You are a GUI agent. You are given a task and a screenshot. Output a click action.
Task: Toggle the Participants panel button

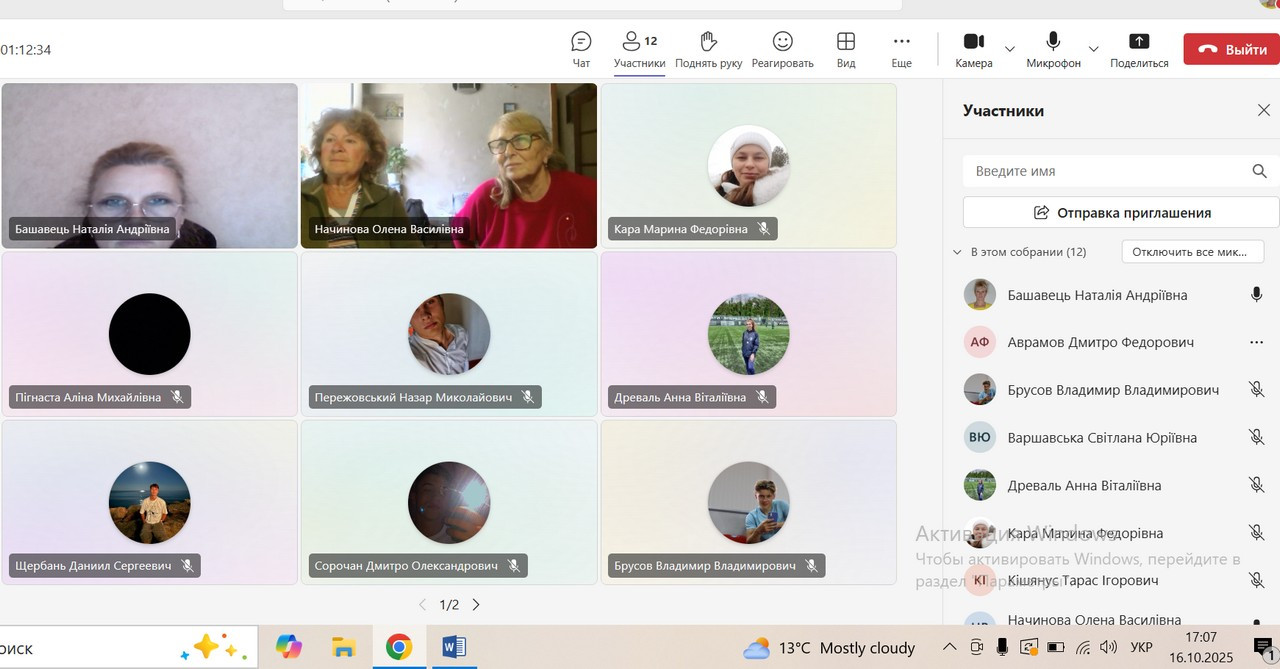click(639, 48)
